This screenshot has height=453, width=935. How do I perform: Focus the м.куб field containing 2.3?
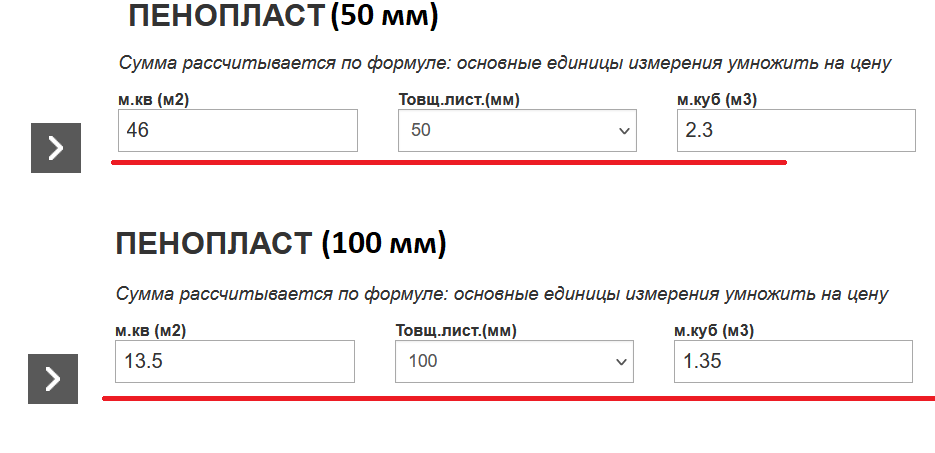coord(796,131)
